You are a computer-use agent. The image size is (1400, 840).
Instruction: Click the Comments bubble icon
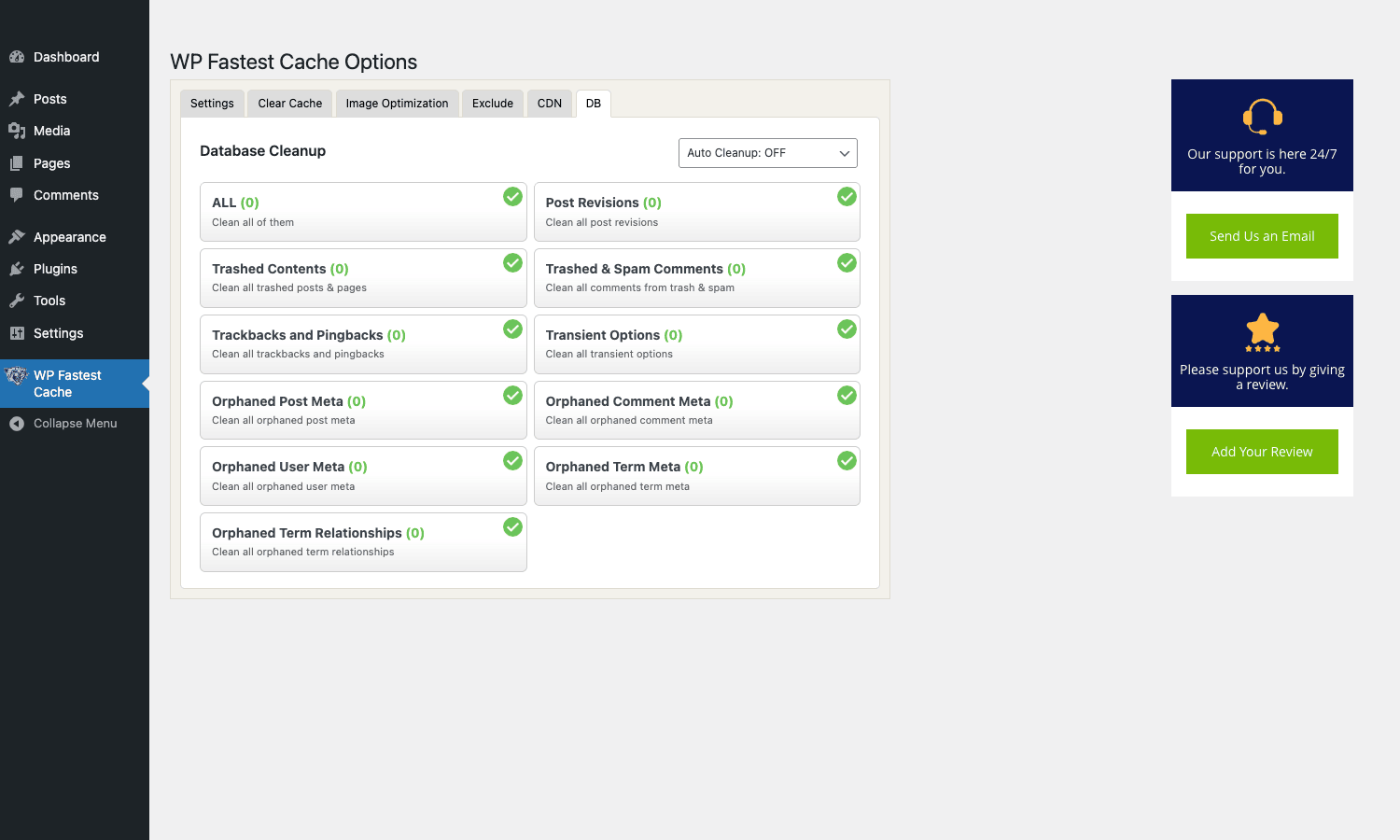click(17, 195)
